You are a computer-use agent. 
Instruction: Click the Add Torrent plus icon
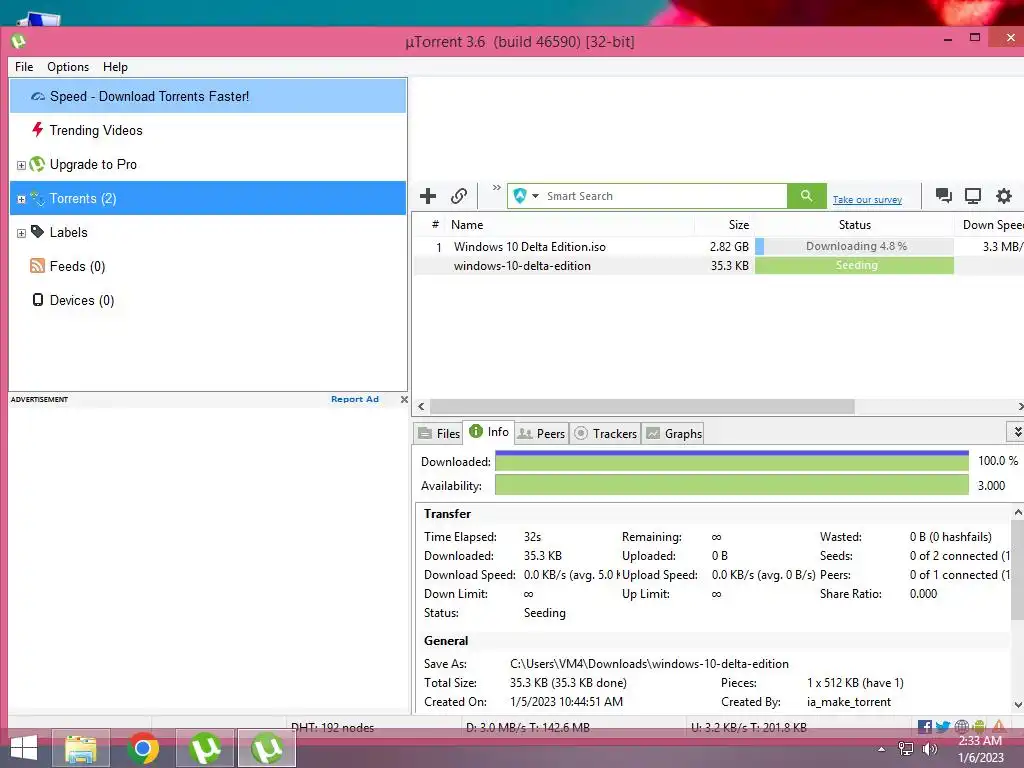[428, 196]
